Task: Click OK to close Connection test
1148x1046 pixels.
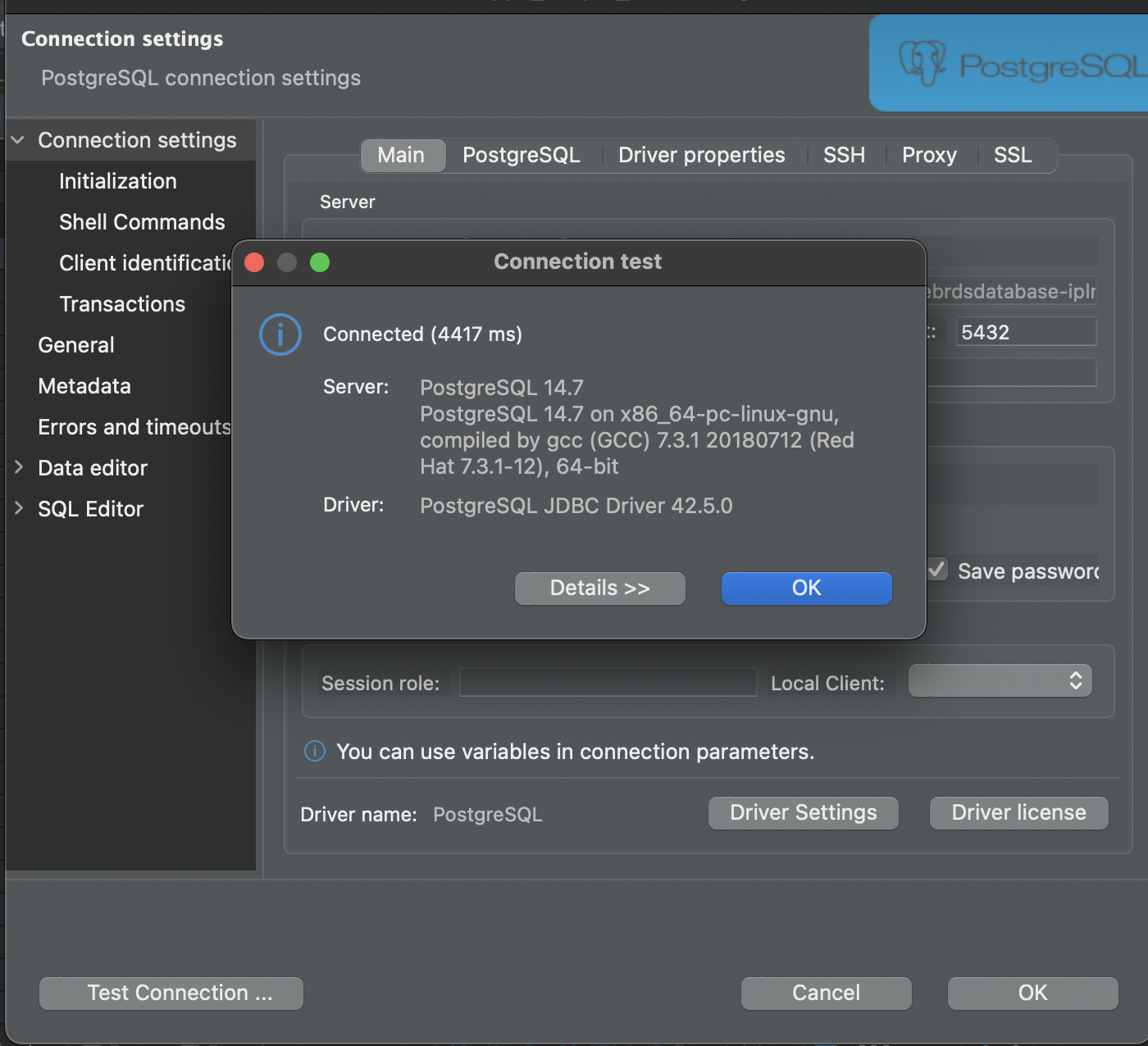Action: coord(805,588)
